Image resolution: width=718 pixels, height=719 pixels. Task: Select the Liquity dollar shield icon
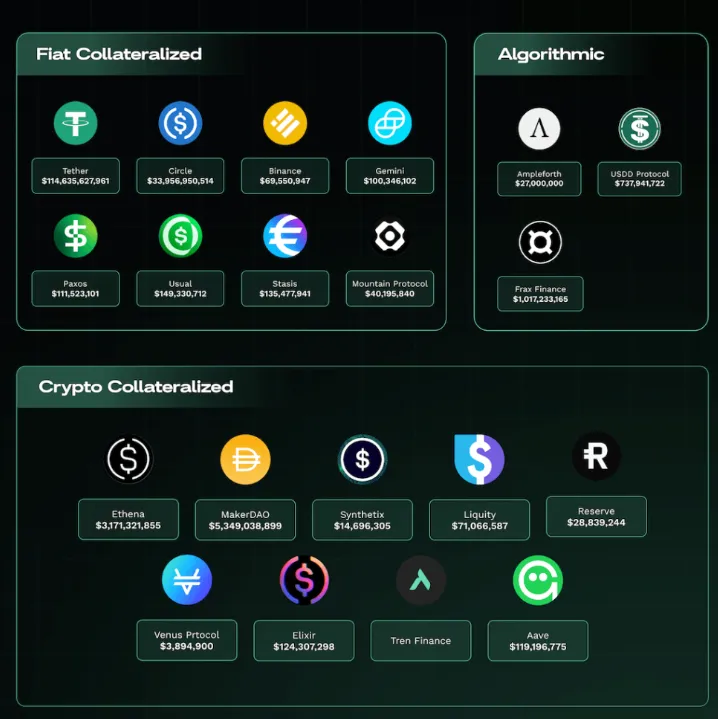(479, 459)
